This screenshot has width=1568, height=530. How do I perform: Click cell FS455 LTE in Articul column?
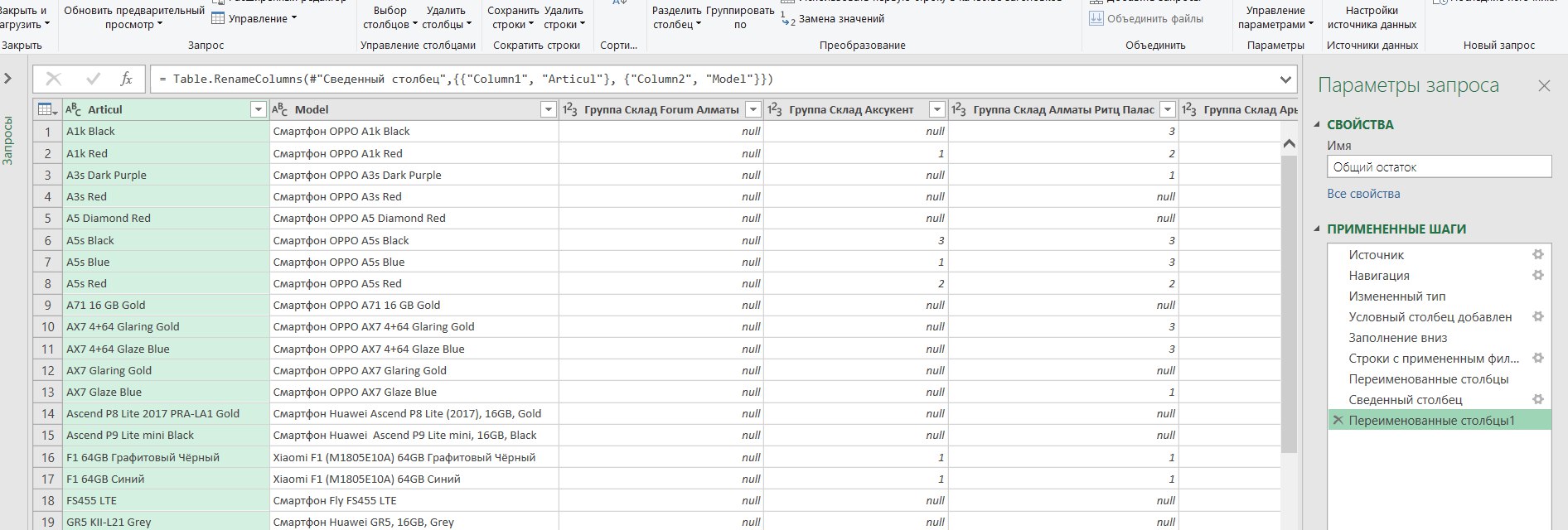(x=166, y=500)
